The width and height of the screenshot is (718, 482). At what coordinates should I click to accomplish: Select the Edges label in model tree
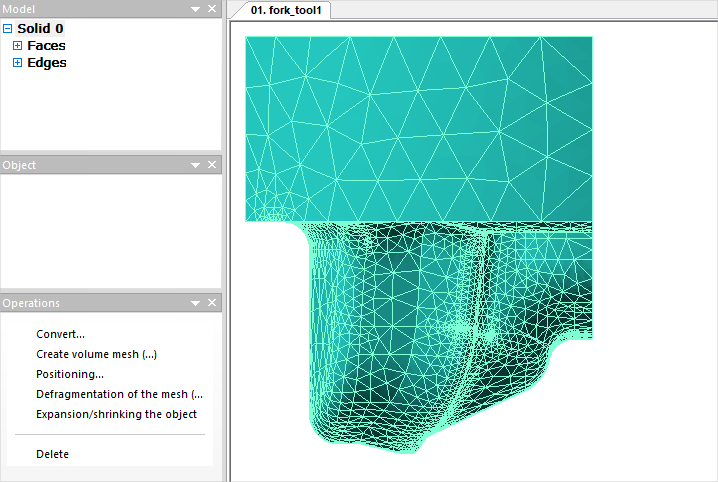click(47, 63)
